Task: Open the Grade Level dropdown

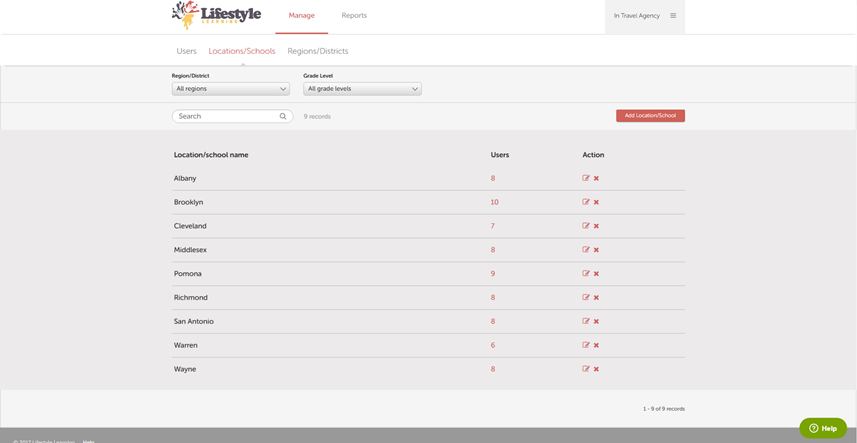Action: pos(362,89)
